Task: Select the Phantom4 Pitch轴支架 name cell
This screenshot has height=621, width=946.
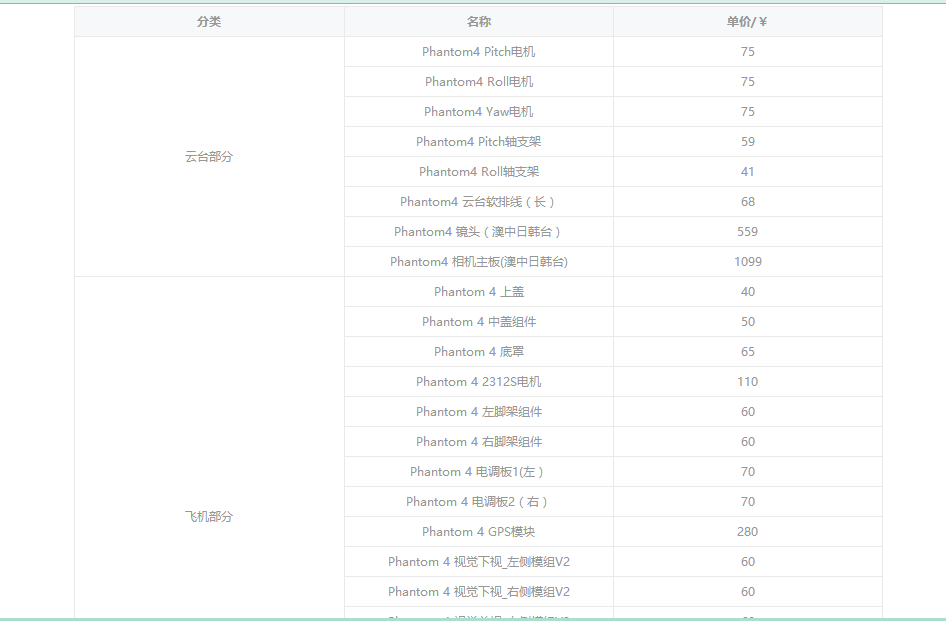Action: pyautogui.click(x=478, y=142)
